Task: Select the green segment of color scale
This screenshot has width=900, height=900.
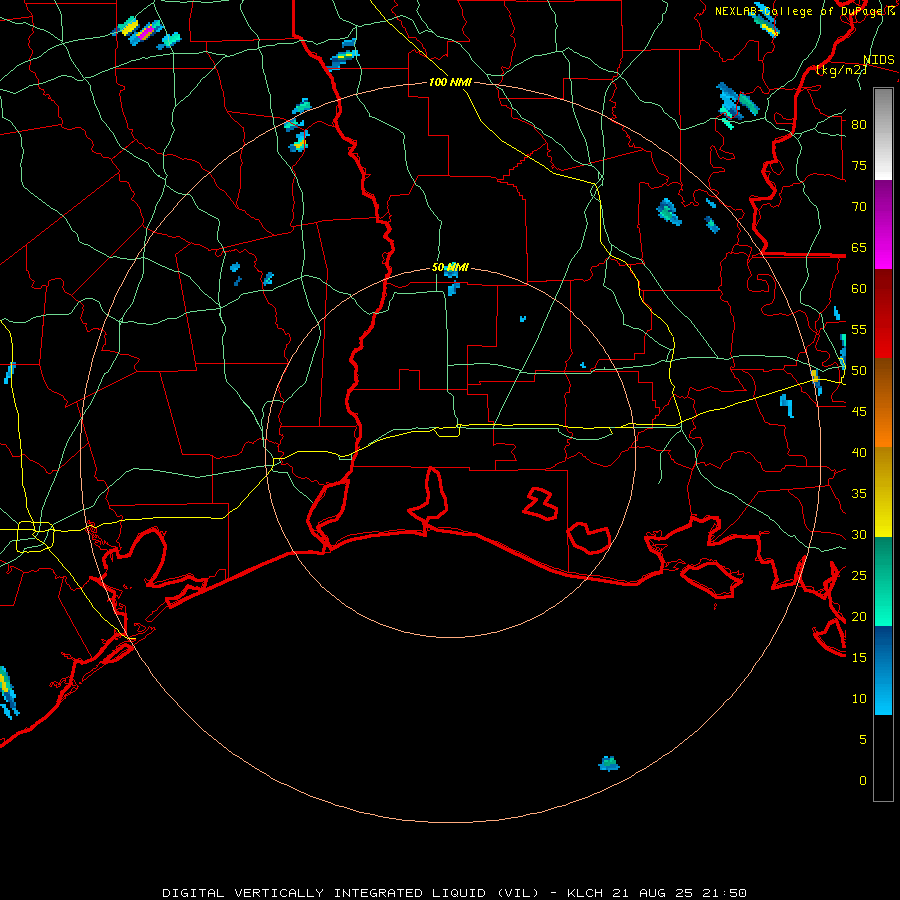Action: pyautogui.click(x=883, y=581)
